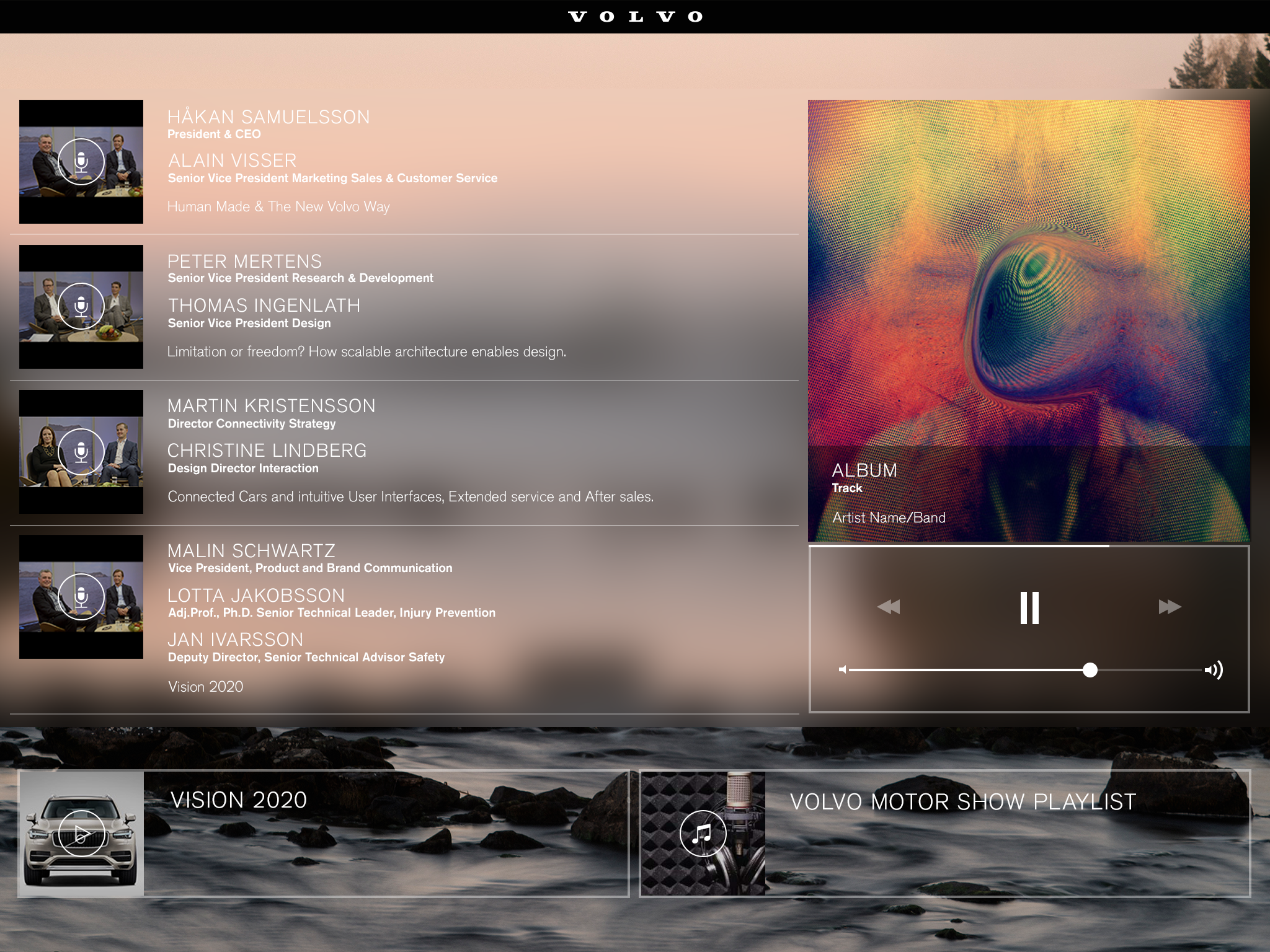Select THOMAS INGENLATH name

pyautogui.click(x=264, y=305)
